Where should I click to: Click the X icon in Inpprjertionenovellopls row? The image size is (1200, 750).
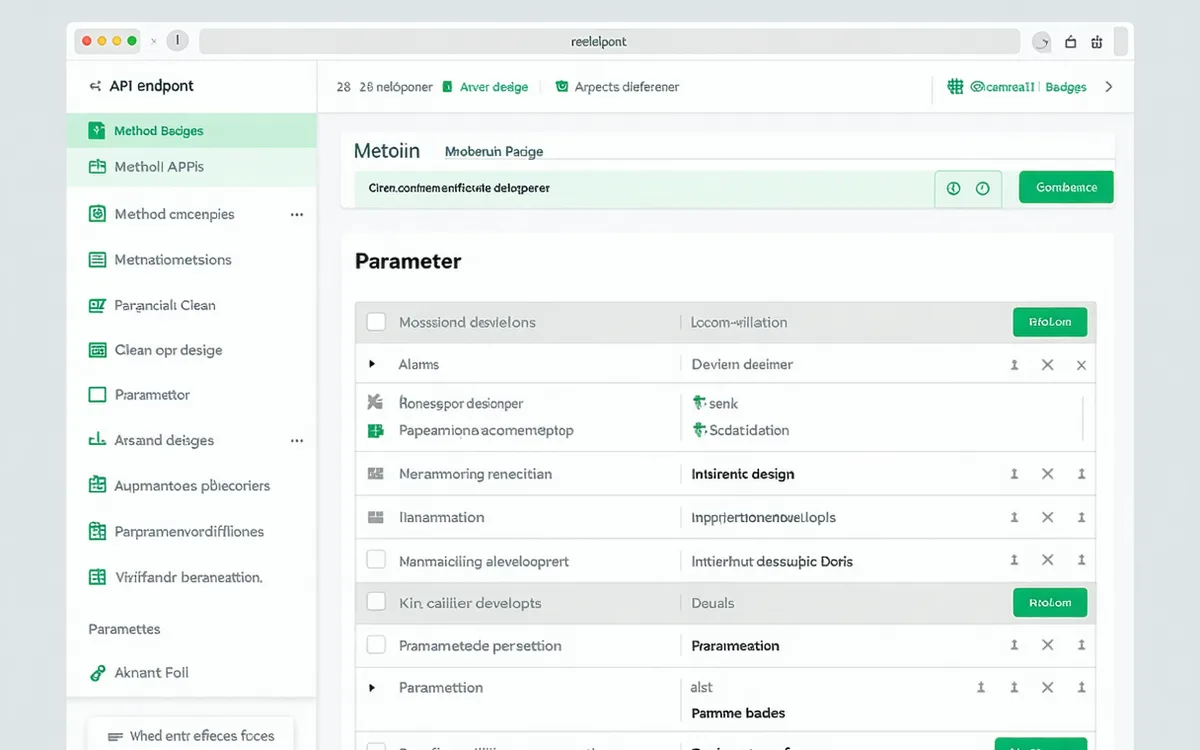1047,517
